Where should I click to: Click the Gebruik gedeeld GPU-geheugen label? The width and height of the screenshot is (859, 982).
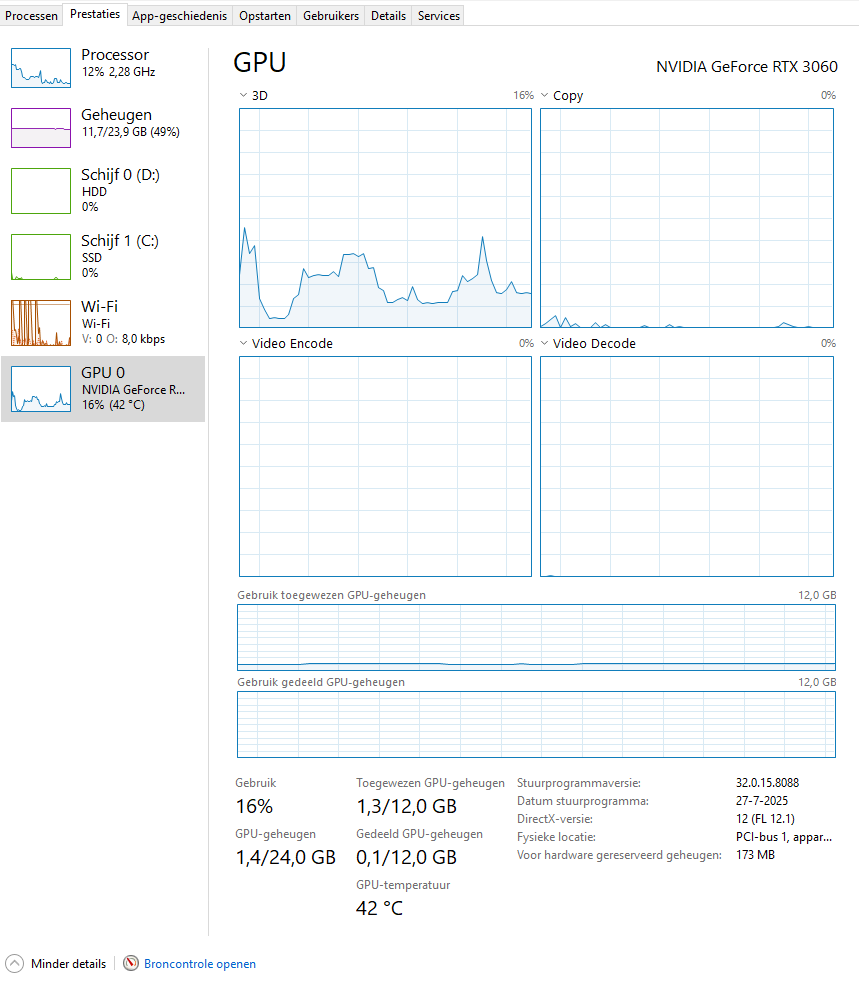[321, 682]
